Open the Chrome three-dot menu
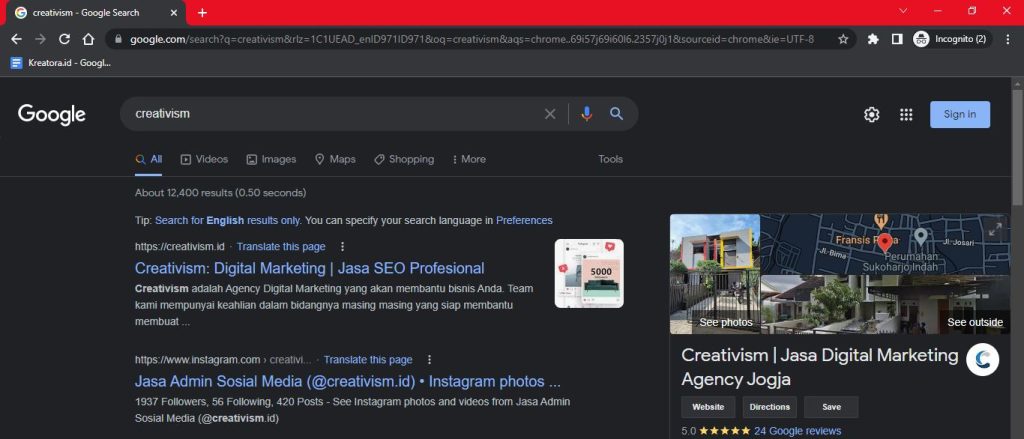The width and height of the screenshot is (1024, 439). point(1008,39)
